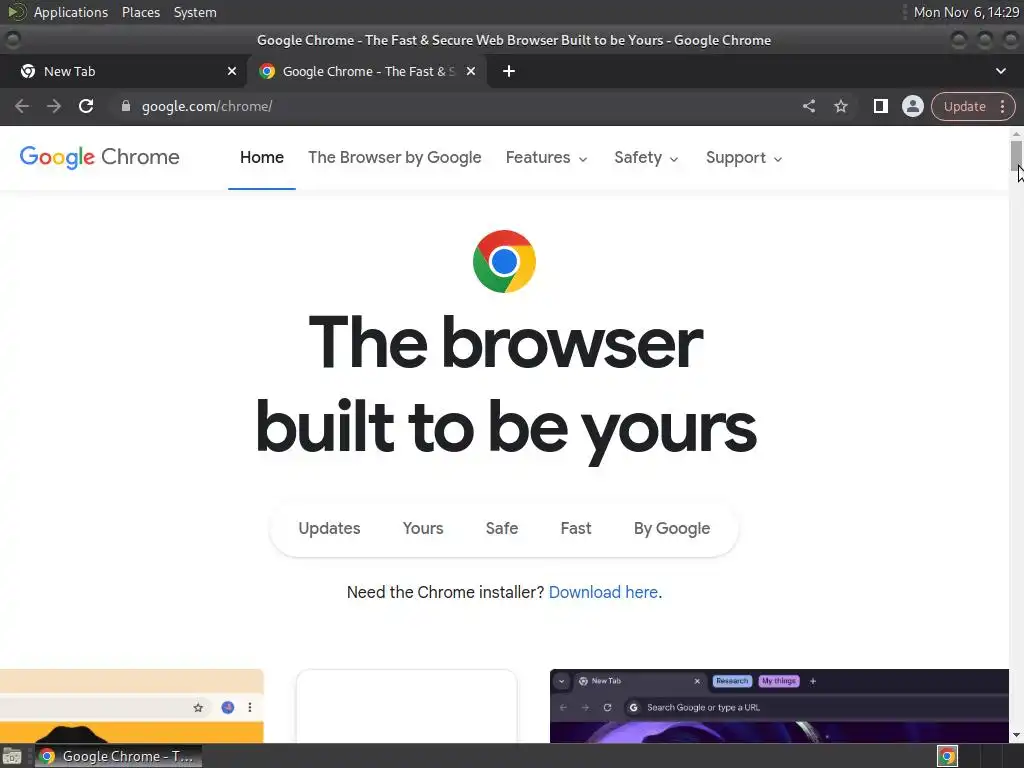This screenshot has width=1024, height=768.
Task: Jump to the Yours section
Action: tap(423, 528)
